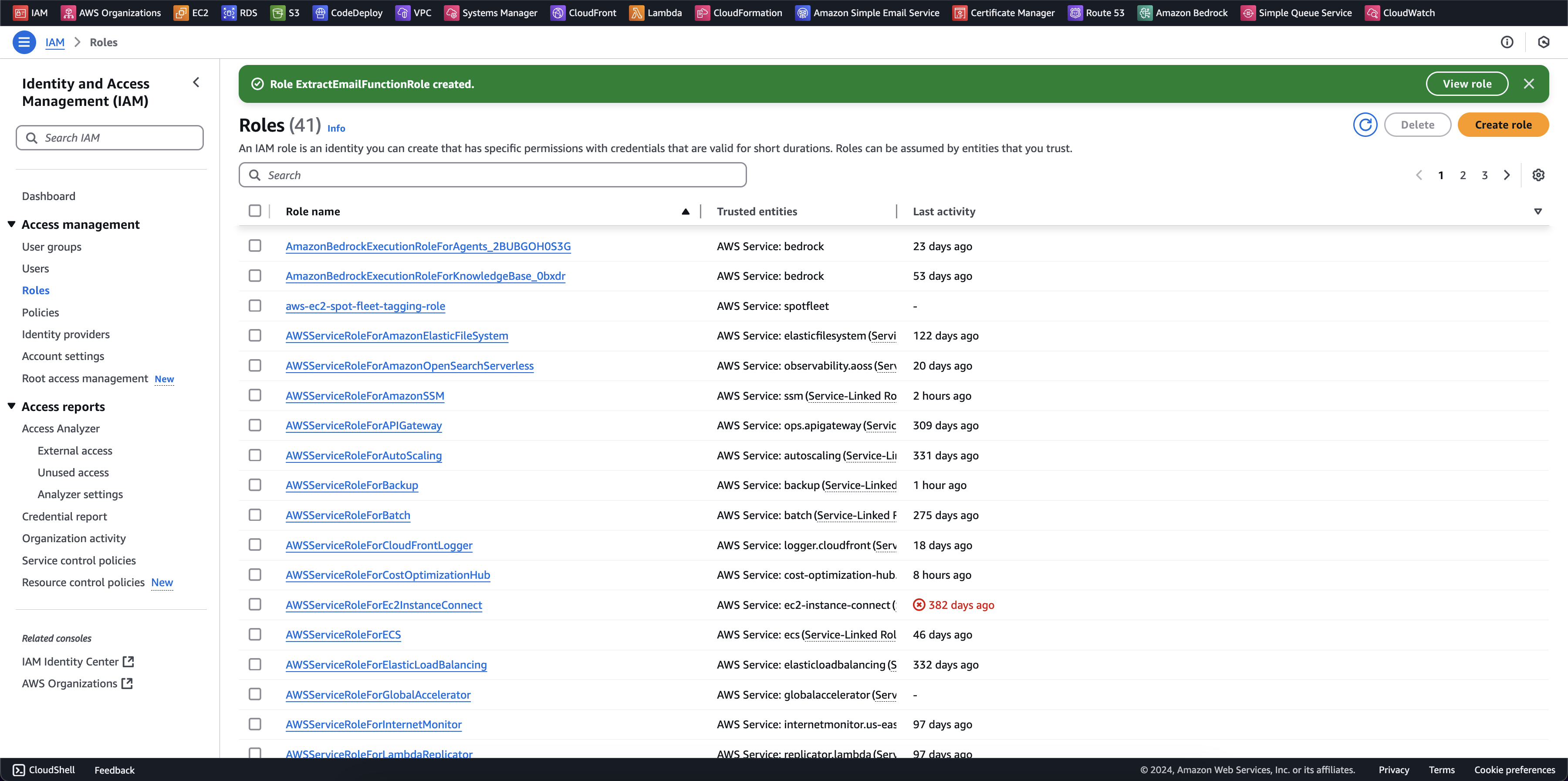Image resolution: width=1568 pixels, height=781 pixels.
Task: Sort by Last activity column arrow
Action: (1538, 211)
